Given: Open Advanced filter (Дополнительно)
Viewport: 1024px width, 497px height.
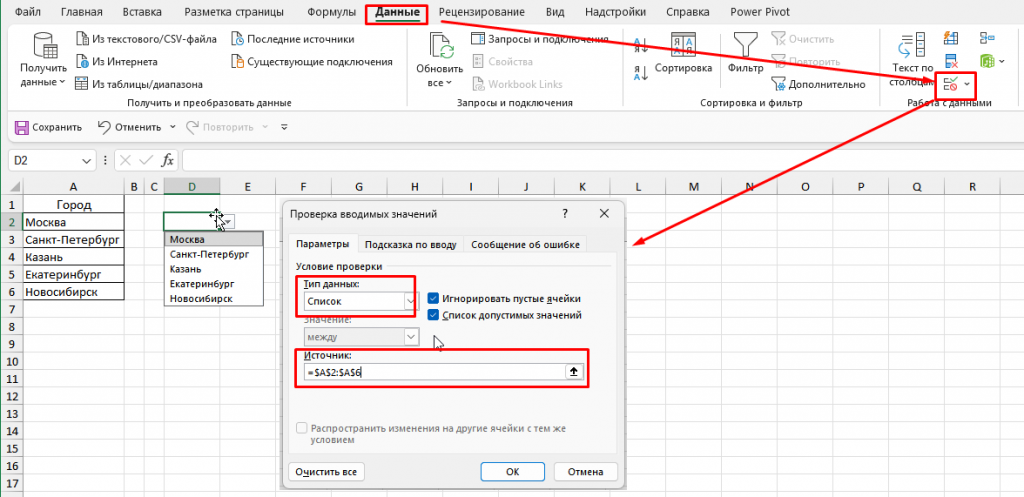Looking at the screenshot, I should [x=818, y=84].
